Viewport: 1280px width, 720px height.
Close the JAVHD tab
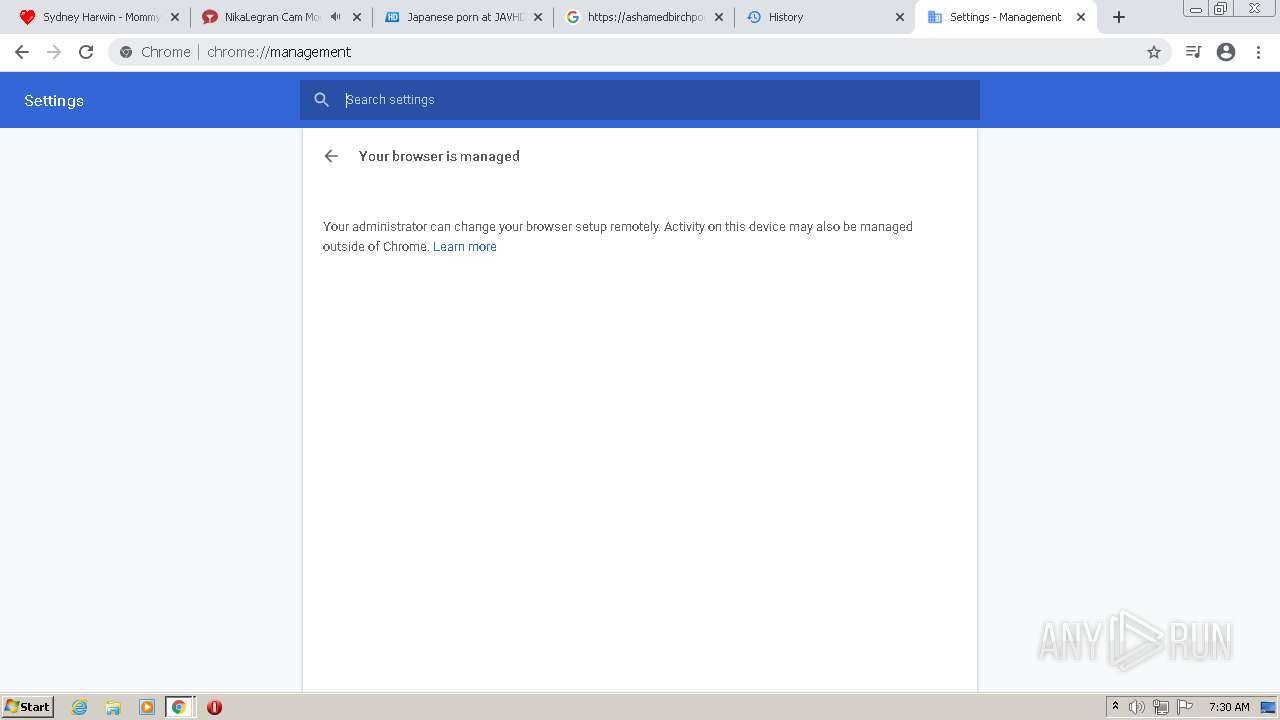538,17
